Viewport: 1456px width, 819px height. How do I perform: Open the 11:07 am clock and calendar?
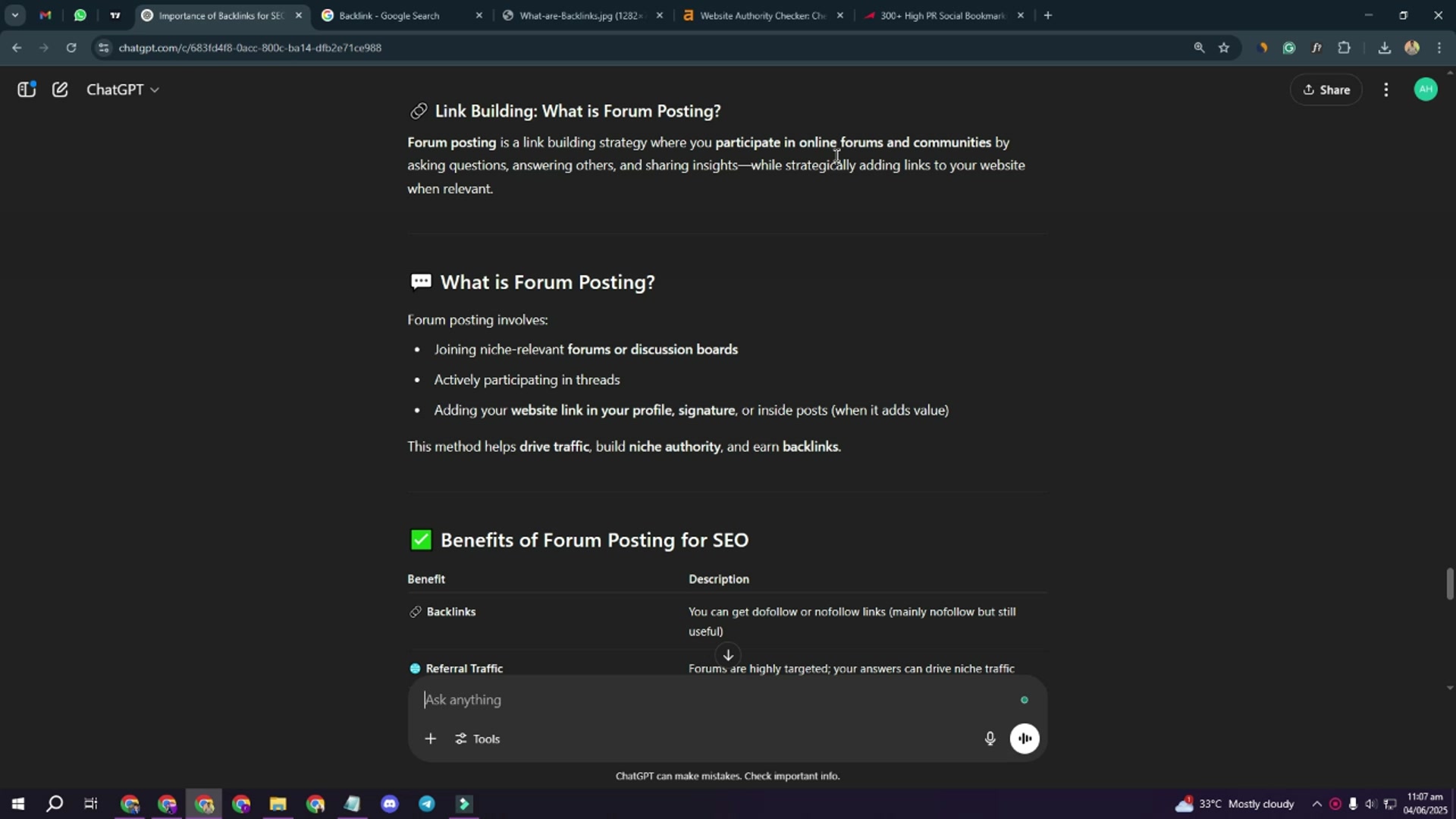click(1426, 804)
